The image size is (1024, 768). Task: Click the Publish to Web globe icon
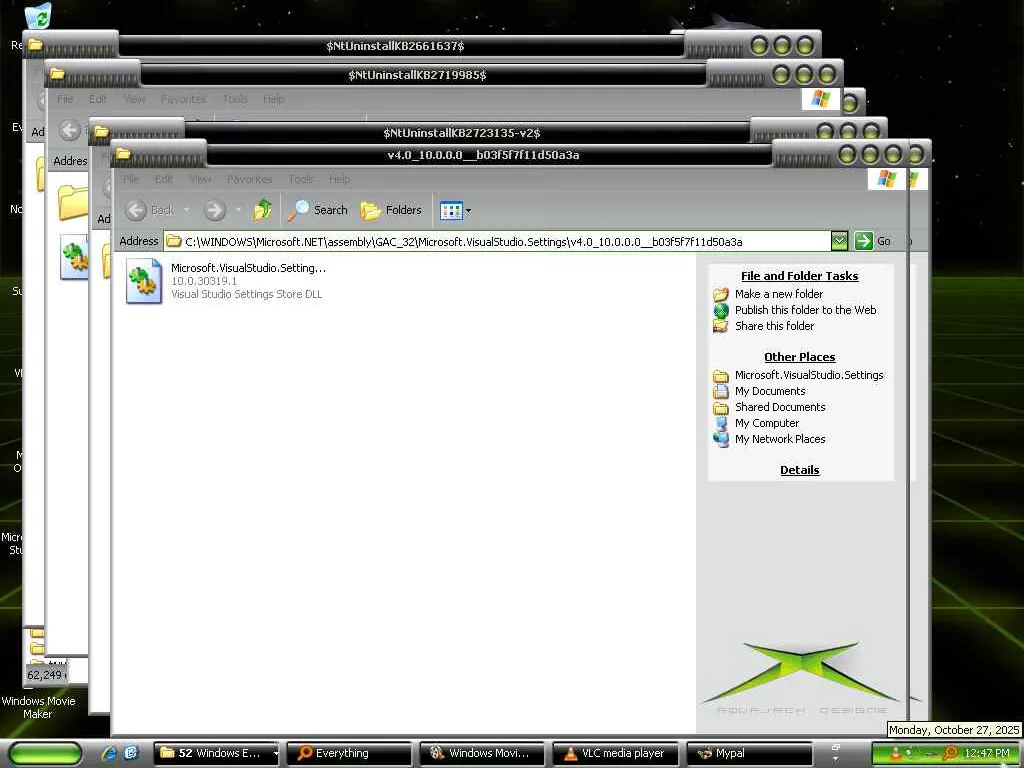tap(721, 310)
